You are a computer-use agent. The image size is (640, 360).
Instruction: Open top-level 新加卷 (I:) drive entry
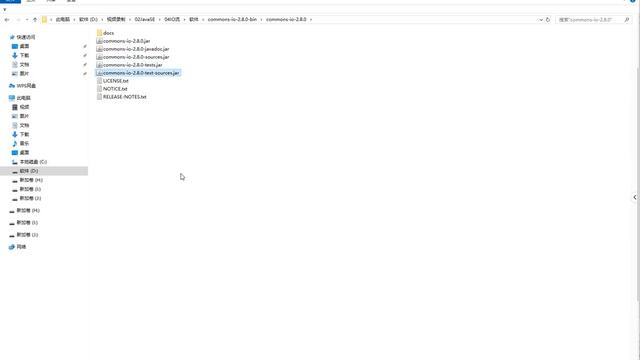(x=24, y=223)
